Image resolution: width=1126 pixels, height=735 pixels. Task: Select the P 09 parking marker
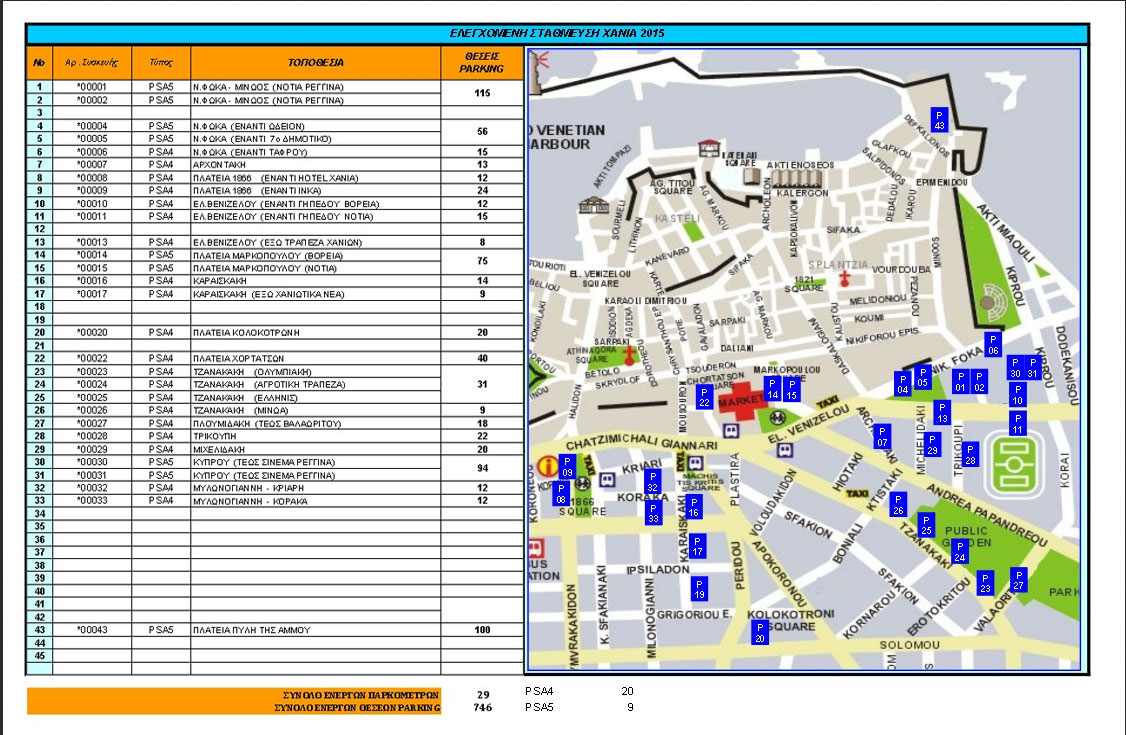[567, 467]
